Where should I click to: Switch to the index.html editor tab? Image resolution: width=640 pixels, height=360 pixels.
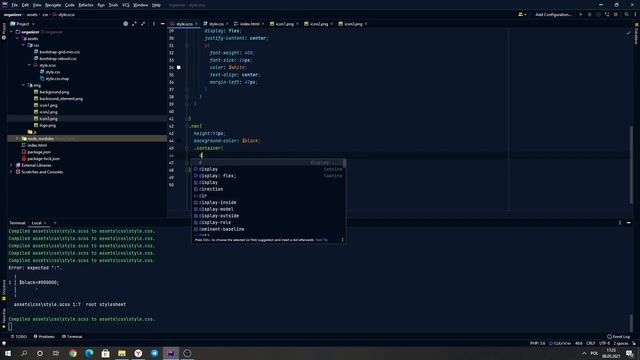(x=249, y=24)
